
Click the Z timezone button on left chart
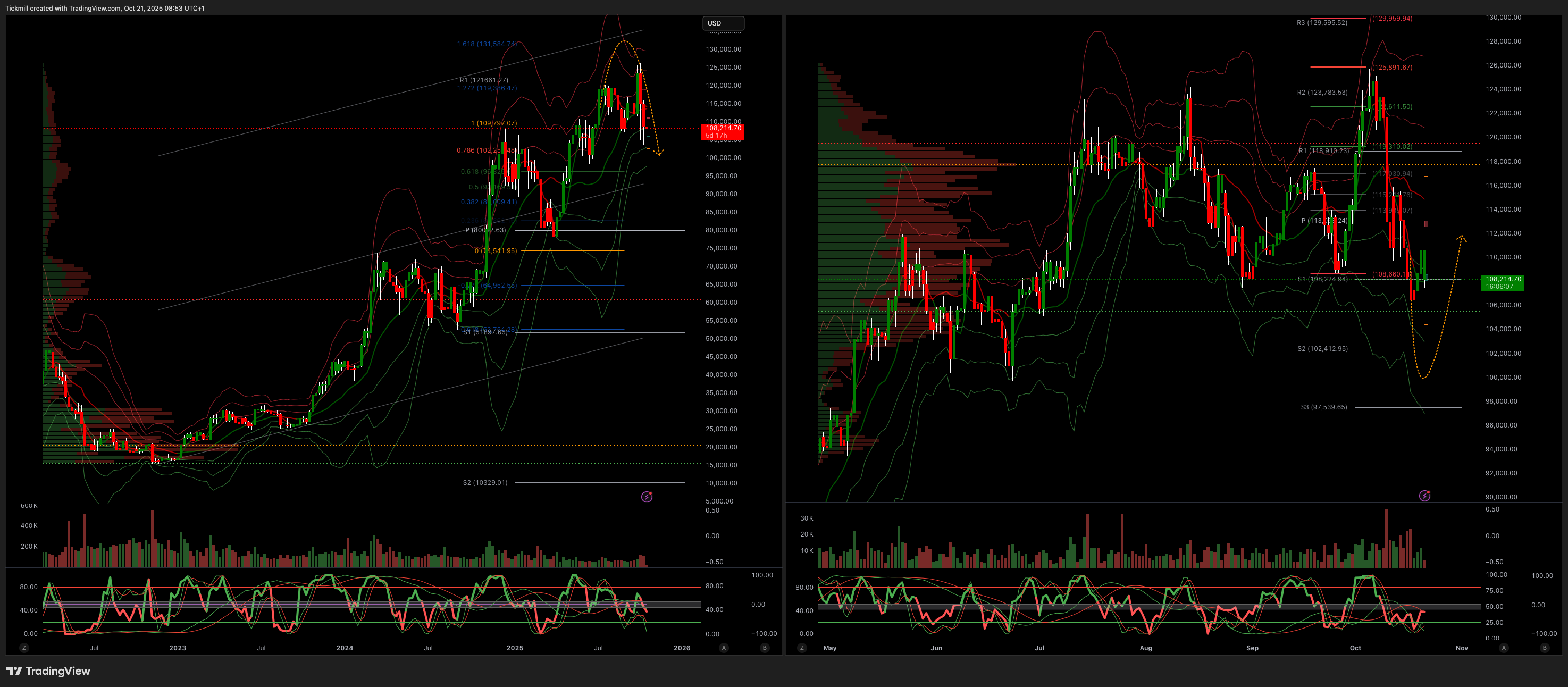(24, 648)
